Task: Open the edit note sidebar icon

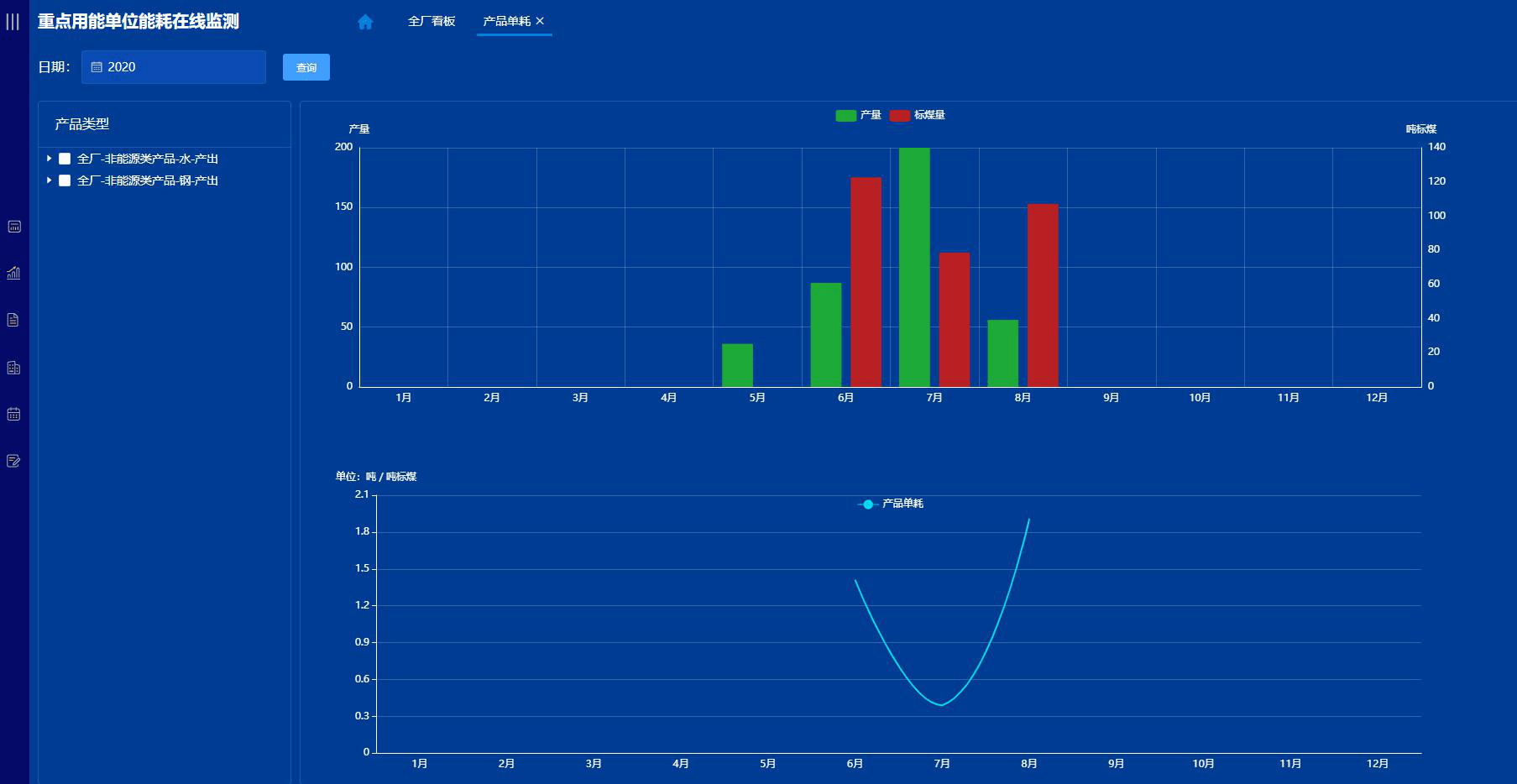Action: coord(13,461)
